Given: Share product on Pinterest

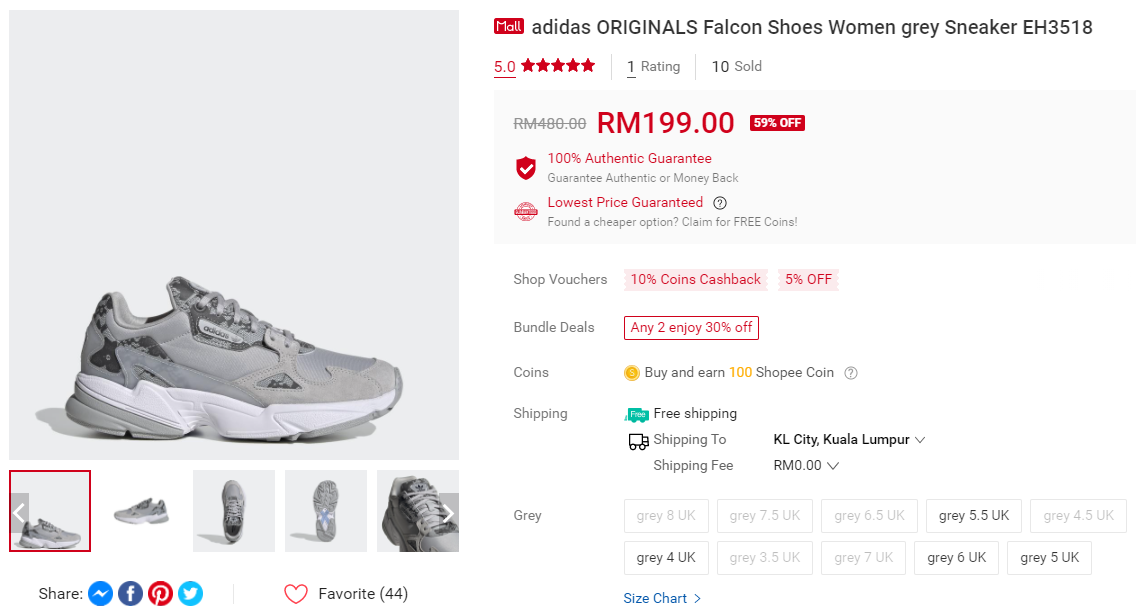Looking at the screenshot, I should 160,594.
